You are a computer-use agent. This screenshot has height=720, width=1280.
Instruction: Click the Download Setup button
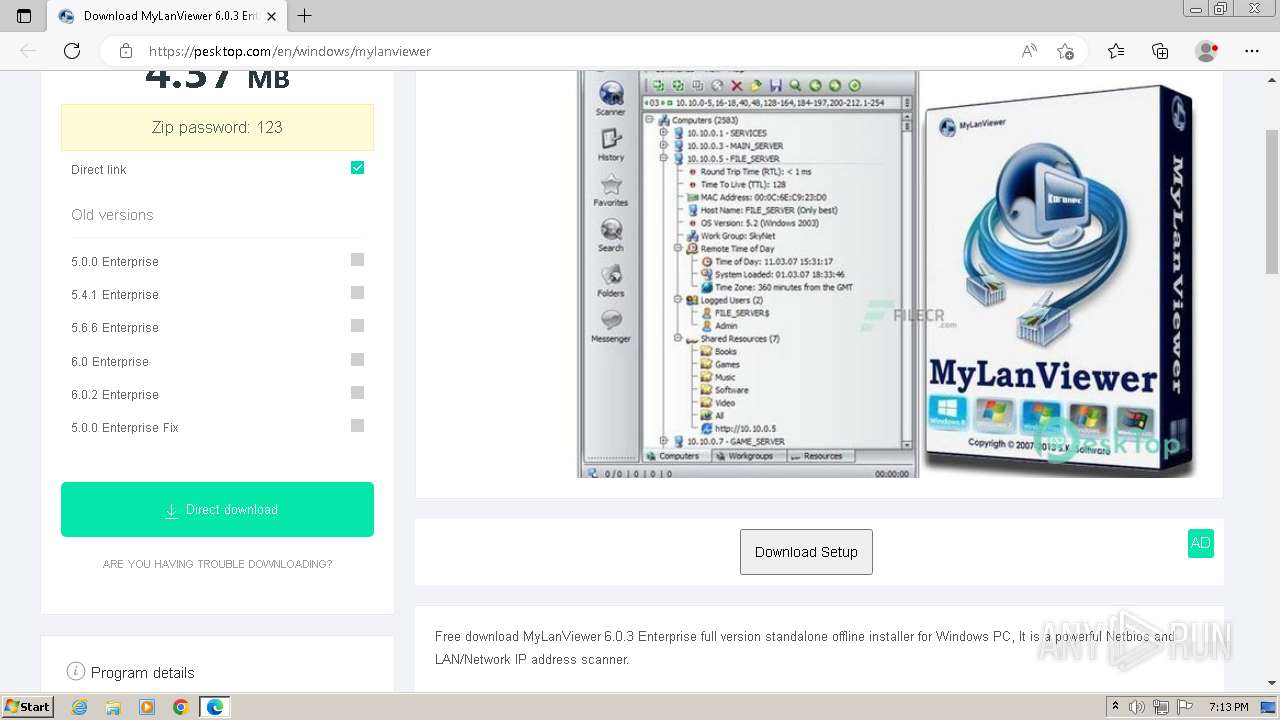[x=806, y=552]
